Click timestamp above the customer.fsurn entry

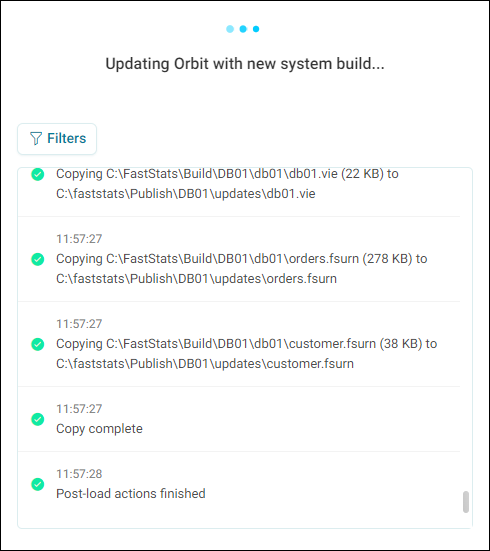(x=79, y=324)
